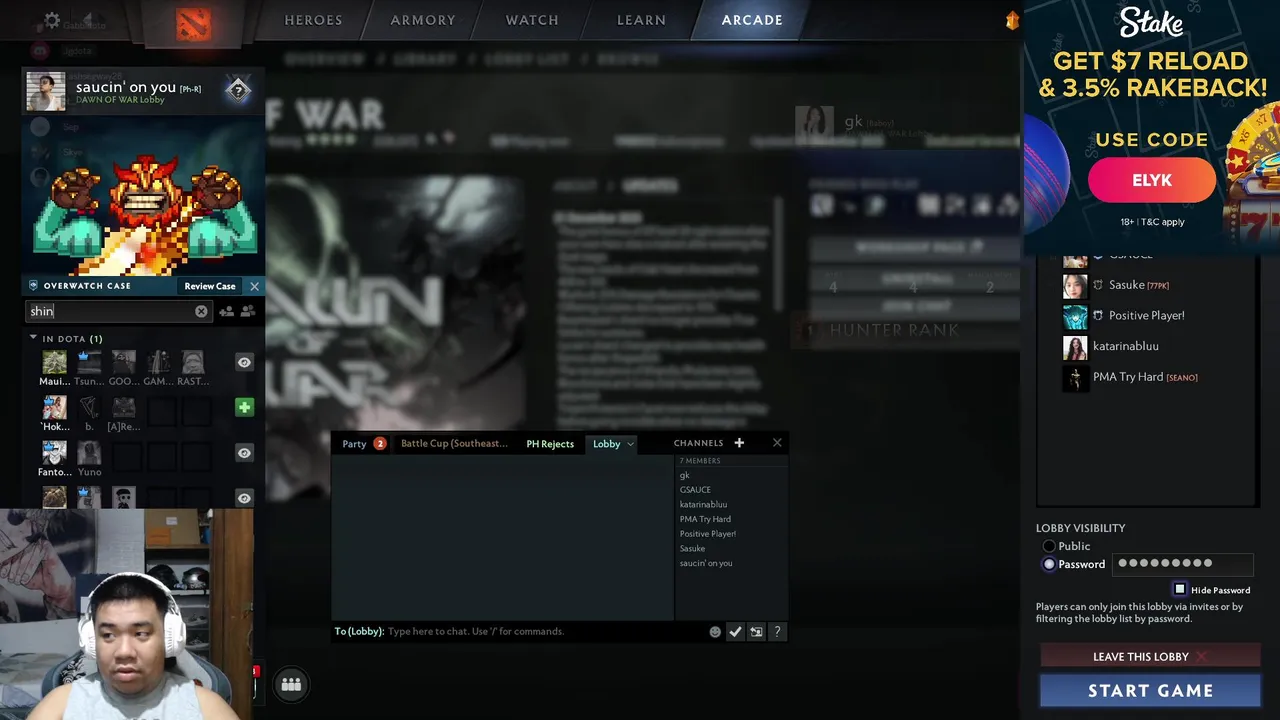
Task: Close the chat window
Action: [x=777, y=443]
